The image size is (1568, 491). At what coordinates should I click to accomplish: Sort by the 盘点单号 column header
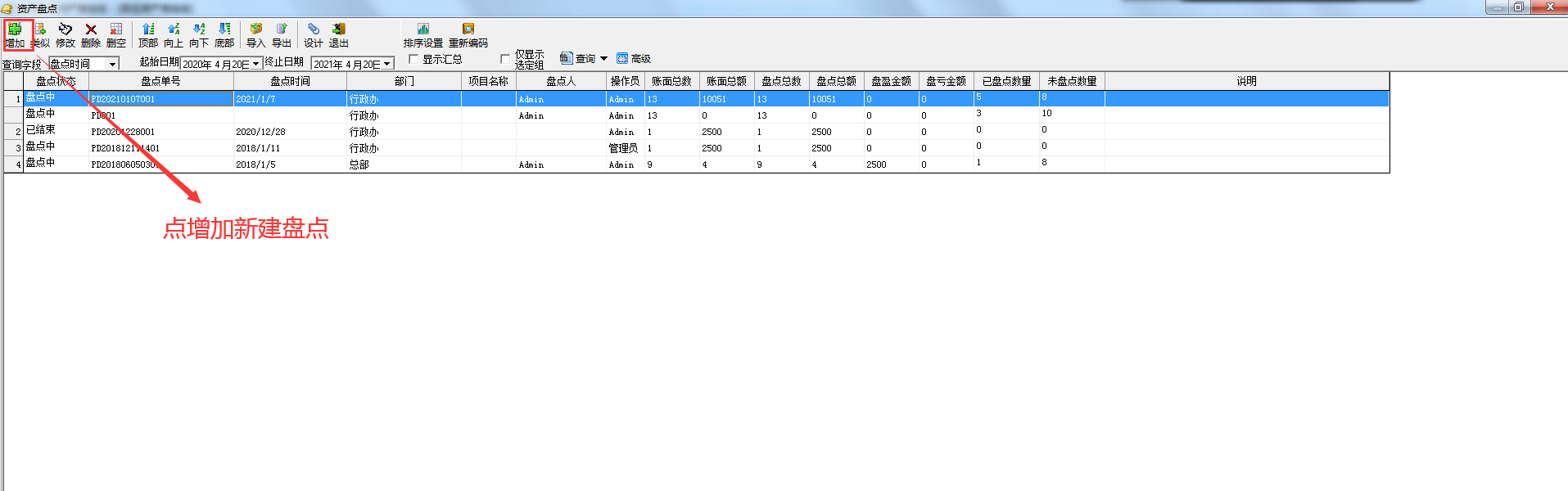160,81
